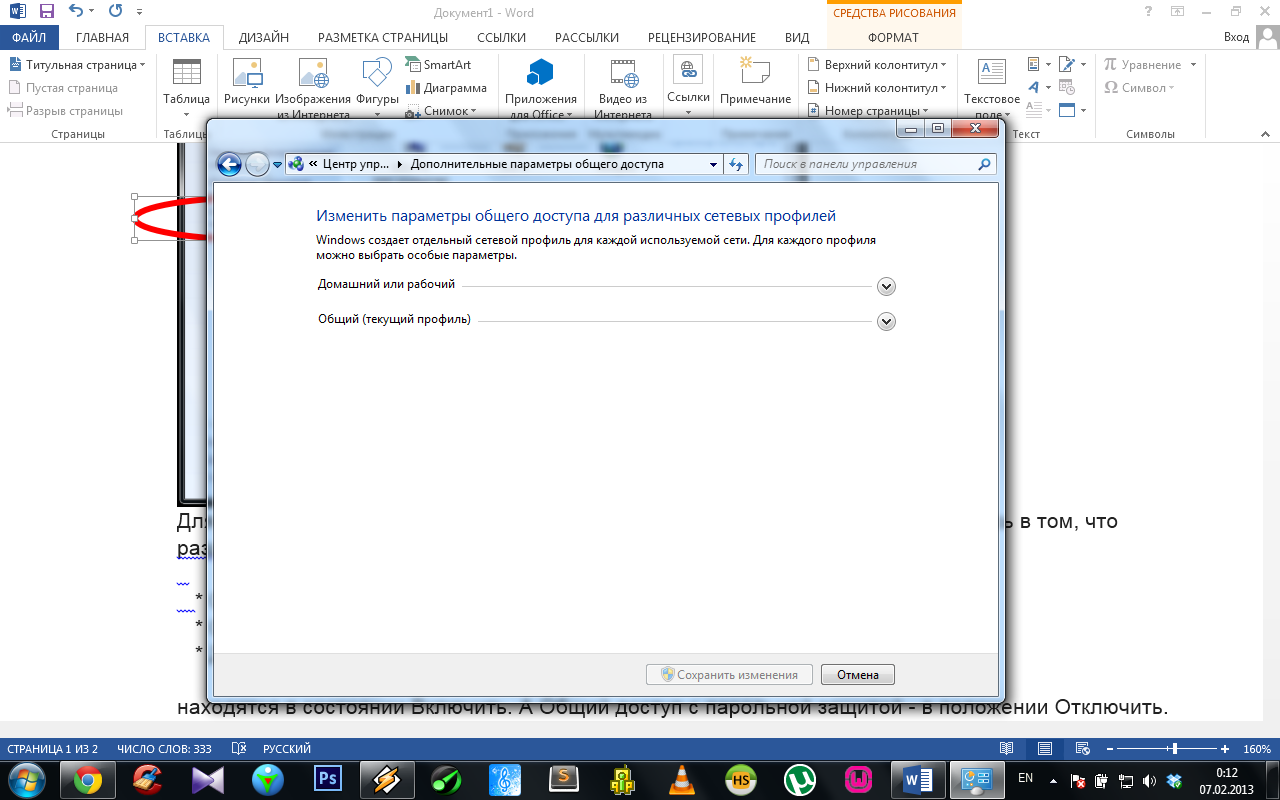The height and width of the screenshot is (800, 1280).
Task: Open Visual Studio from the taskbar
Action: click(209, 780)
